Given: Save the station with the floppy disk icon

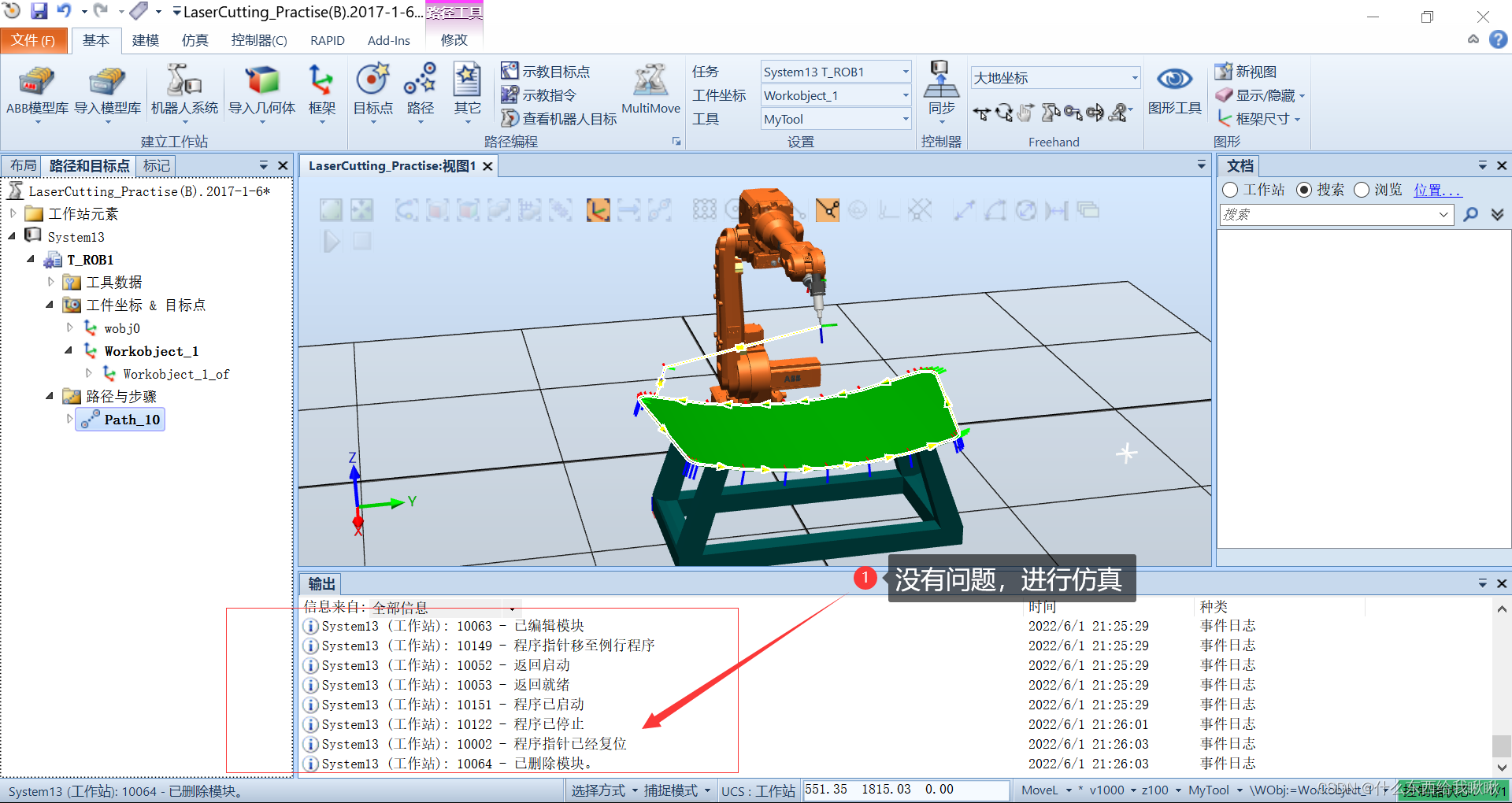Looking at the screenshot, I should point(39,11).
